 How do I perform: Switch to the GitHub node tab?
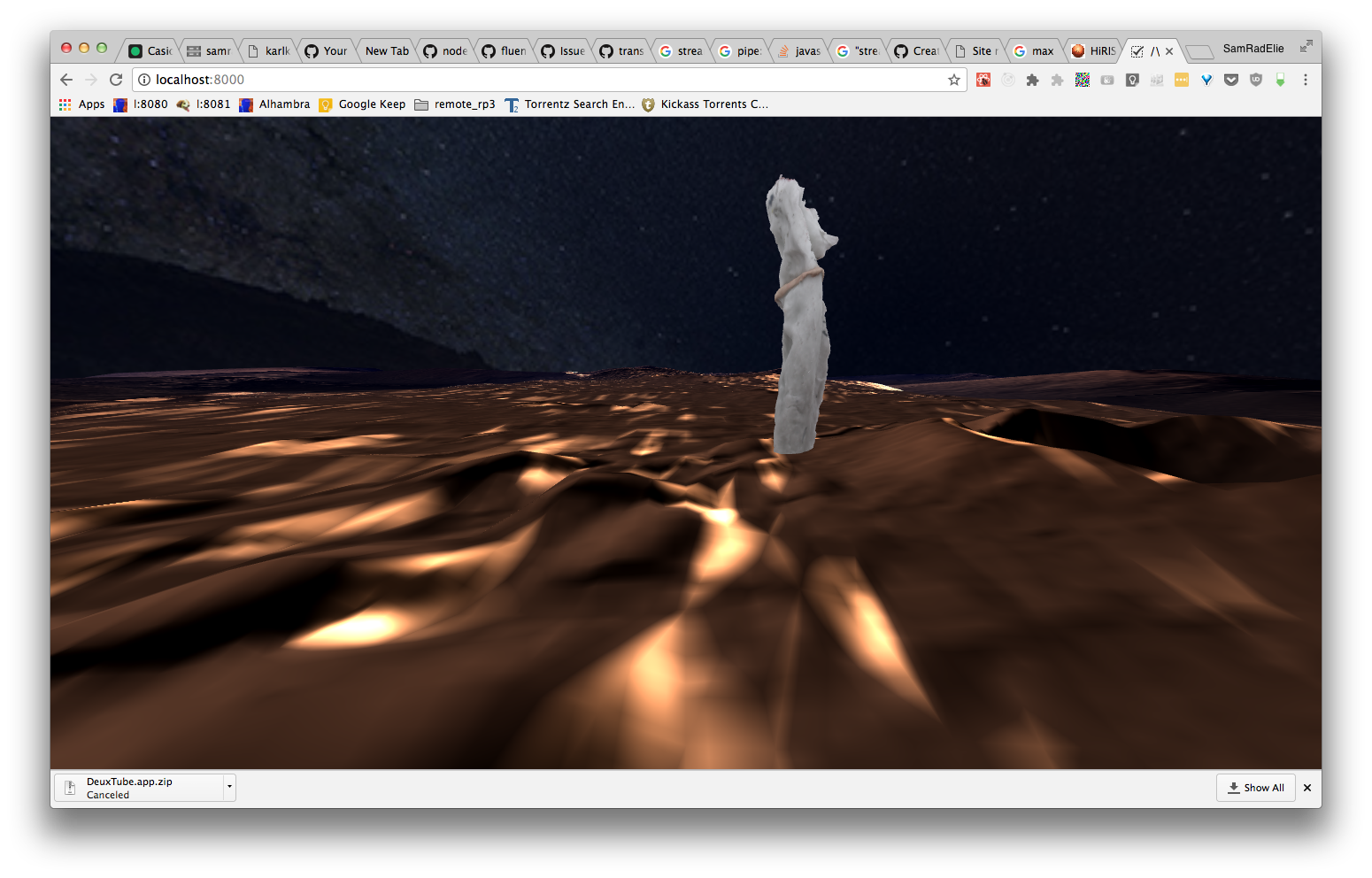click(x=445, y=51)
